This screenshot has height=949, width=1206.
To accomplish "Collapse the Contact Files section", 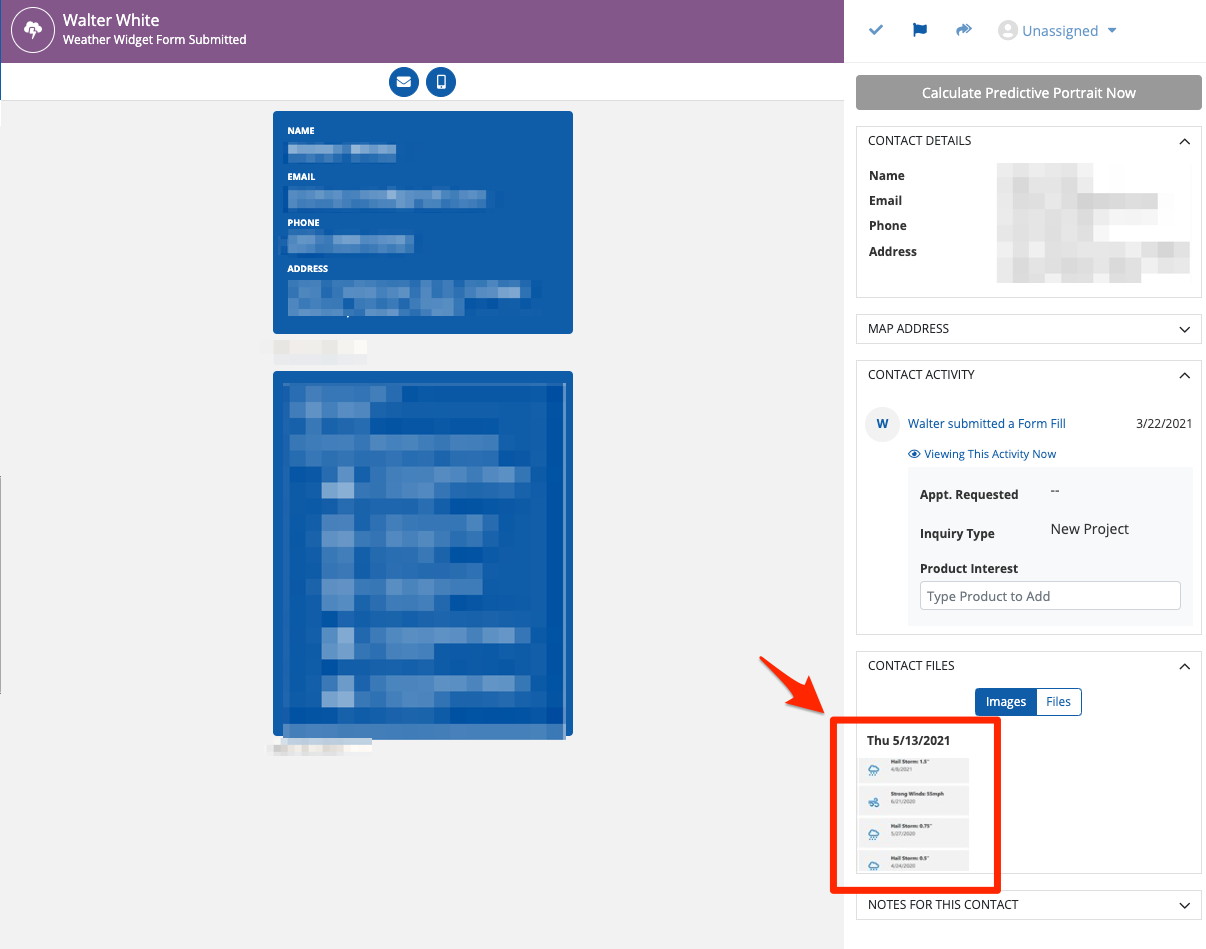I will click(1184, 666).
